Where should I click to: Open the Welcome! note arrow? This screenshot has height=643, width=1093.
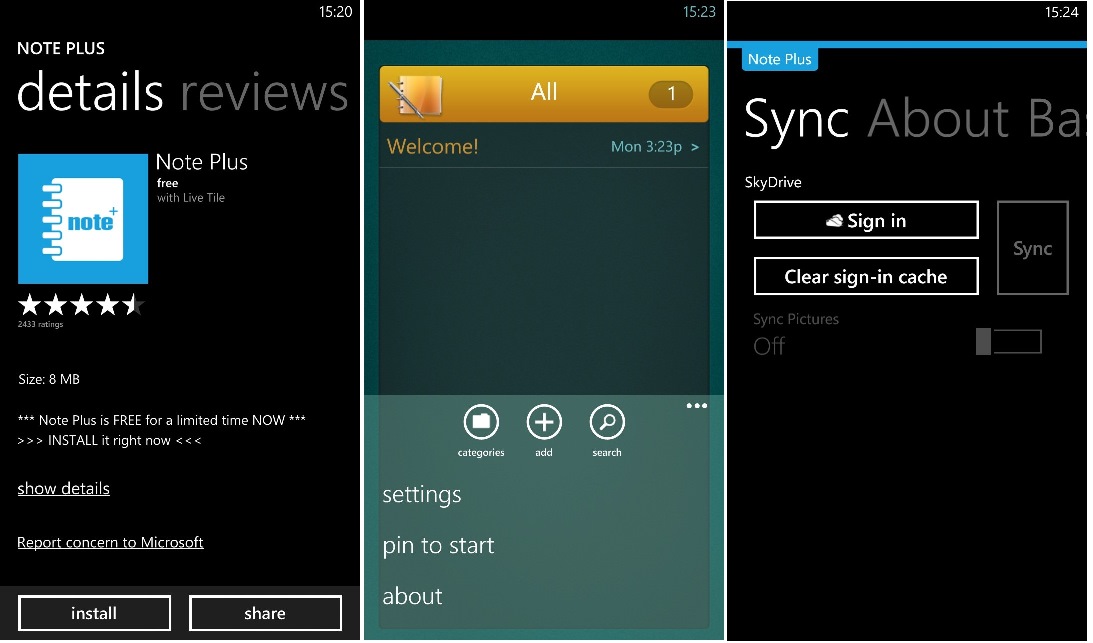[695, 147]
